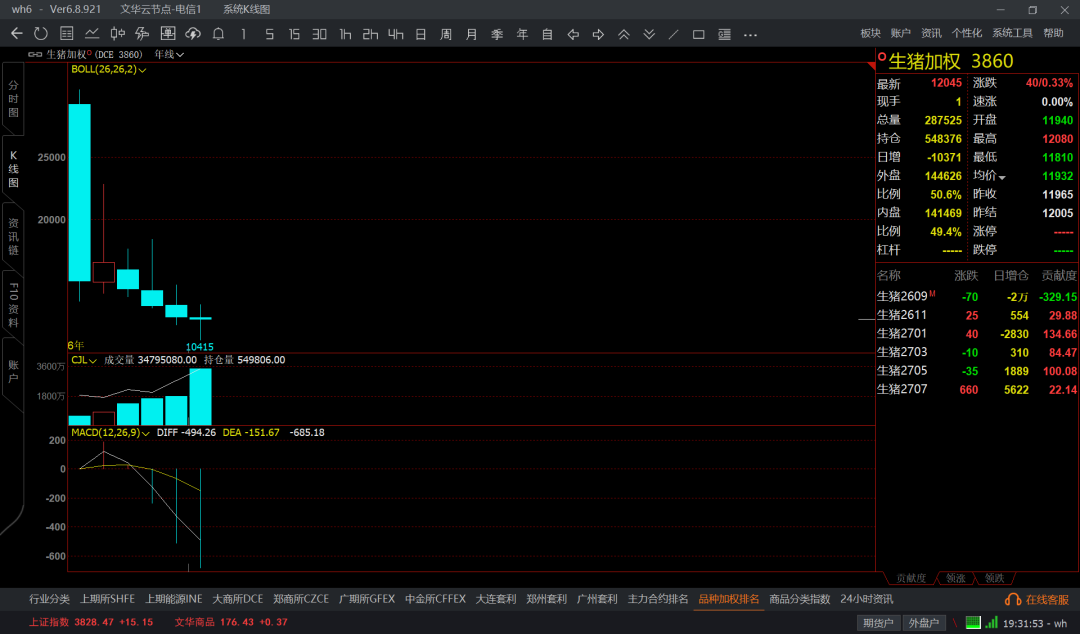This screenshot has height=634, width=1080.
Task: Click the 期货户 button
Action: (x=878, y=622)
